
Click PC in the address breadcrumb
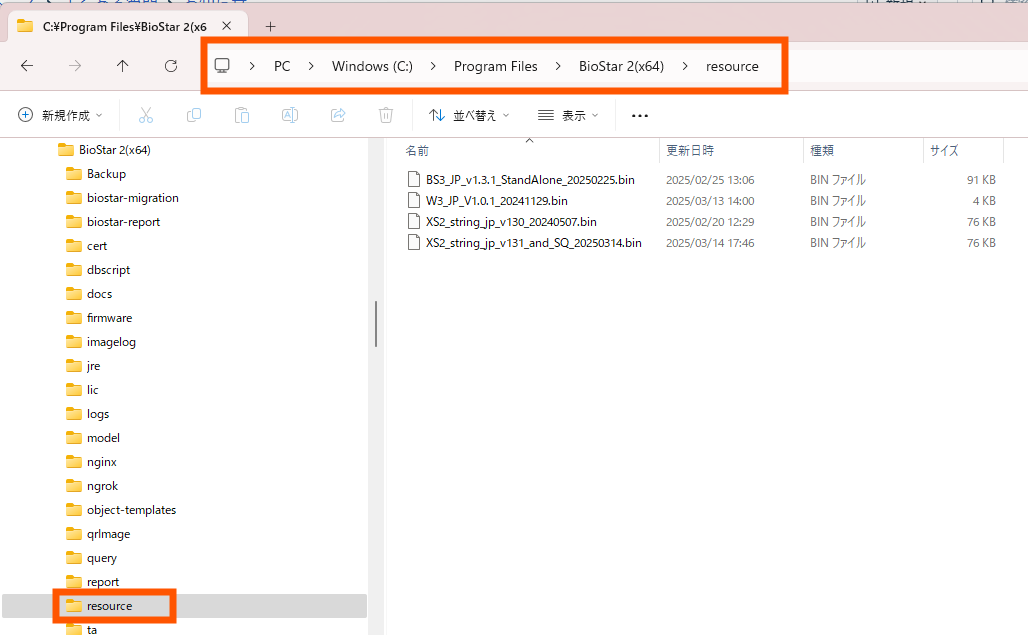coord(282,66)
